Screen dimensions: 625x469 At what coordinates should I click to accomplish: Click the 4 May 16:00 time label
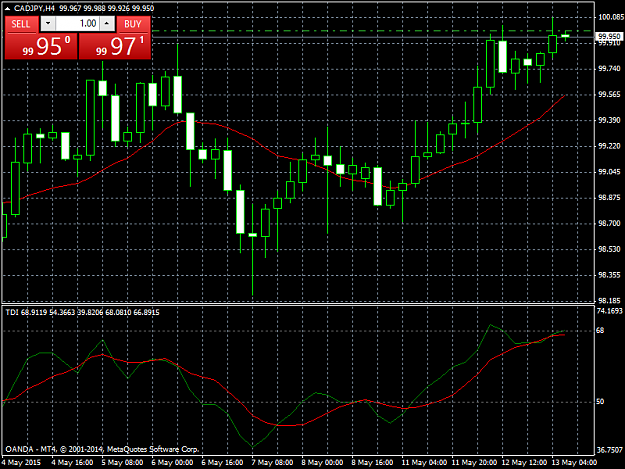(72, 463)
